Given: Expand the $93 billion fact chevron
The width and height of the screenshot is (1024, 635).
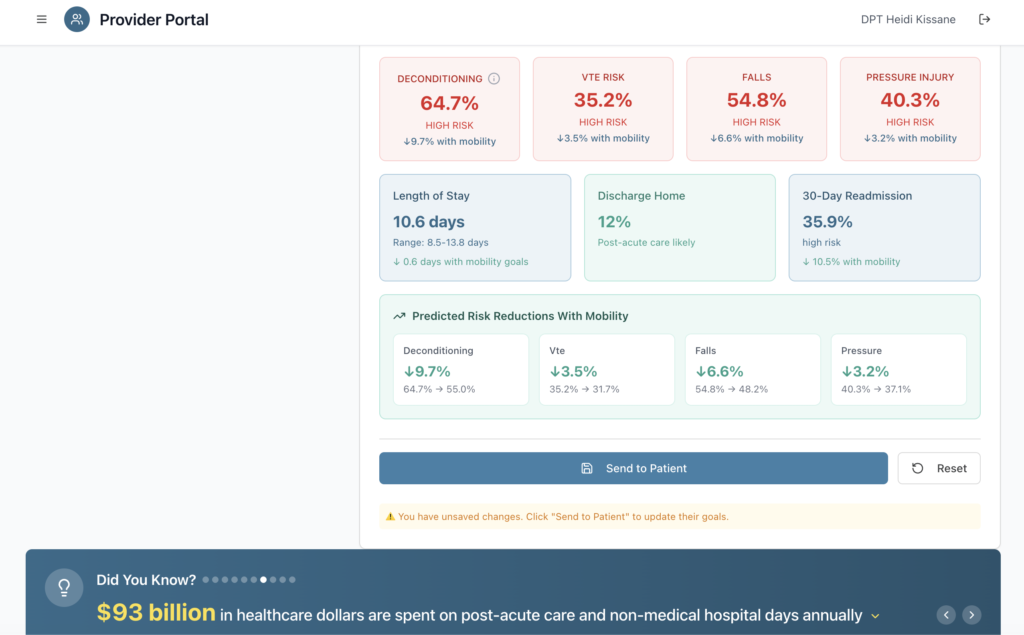Looking at the screenshot, I should 875,616.
